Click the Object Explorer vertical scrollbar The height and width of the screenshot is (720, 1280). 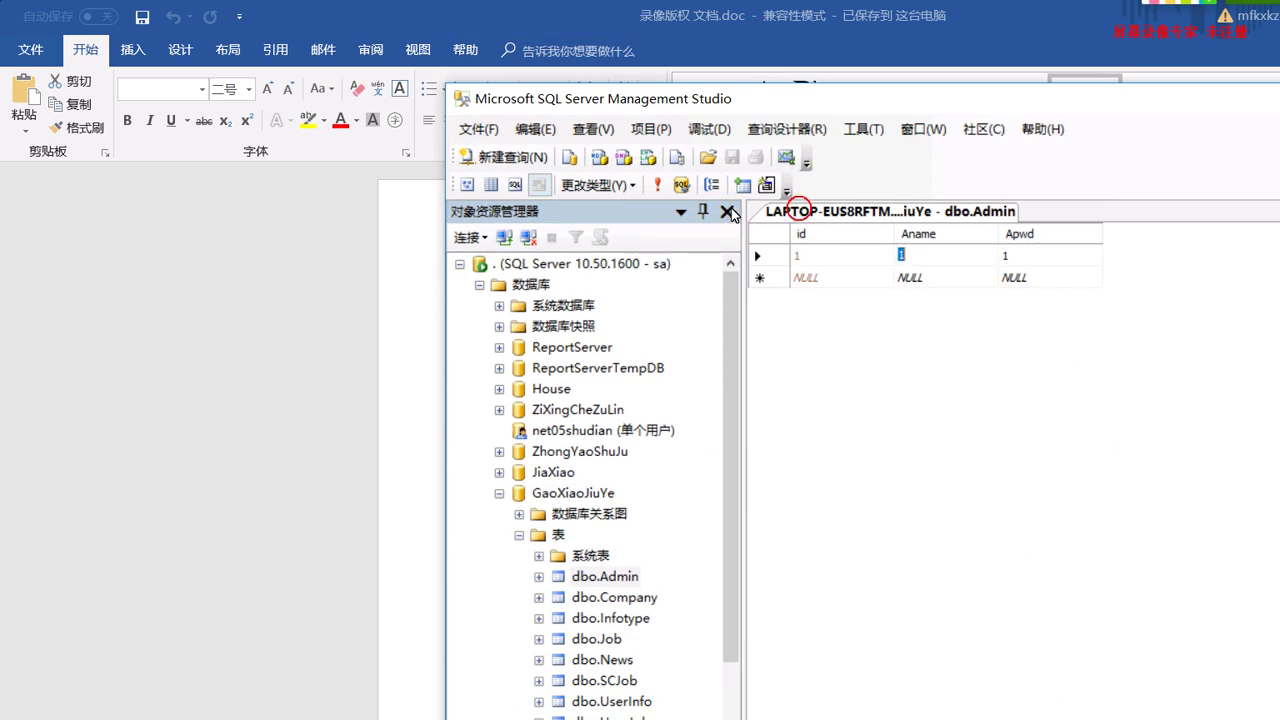(x=731, y=468)
